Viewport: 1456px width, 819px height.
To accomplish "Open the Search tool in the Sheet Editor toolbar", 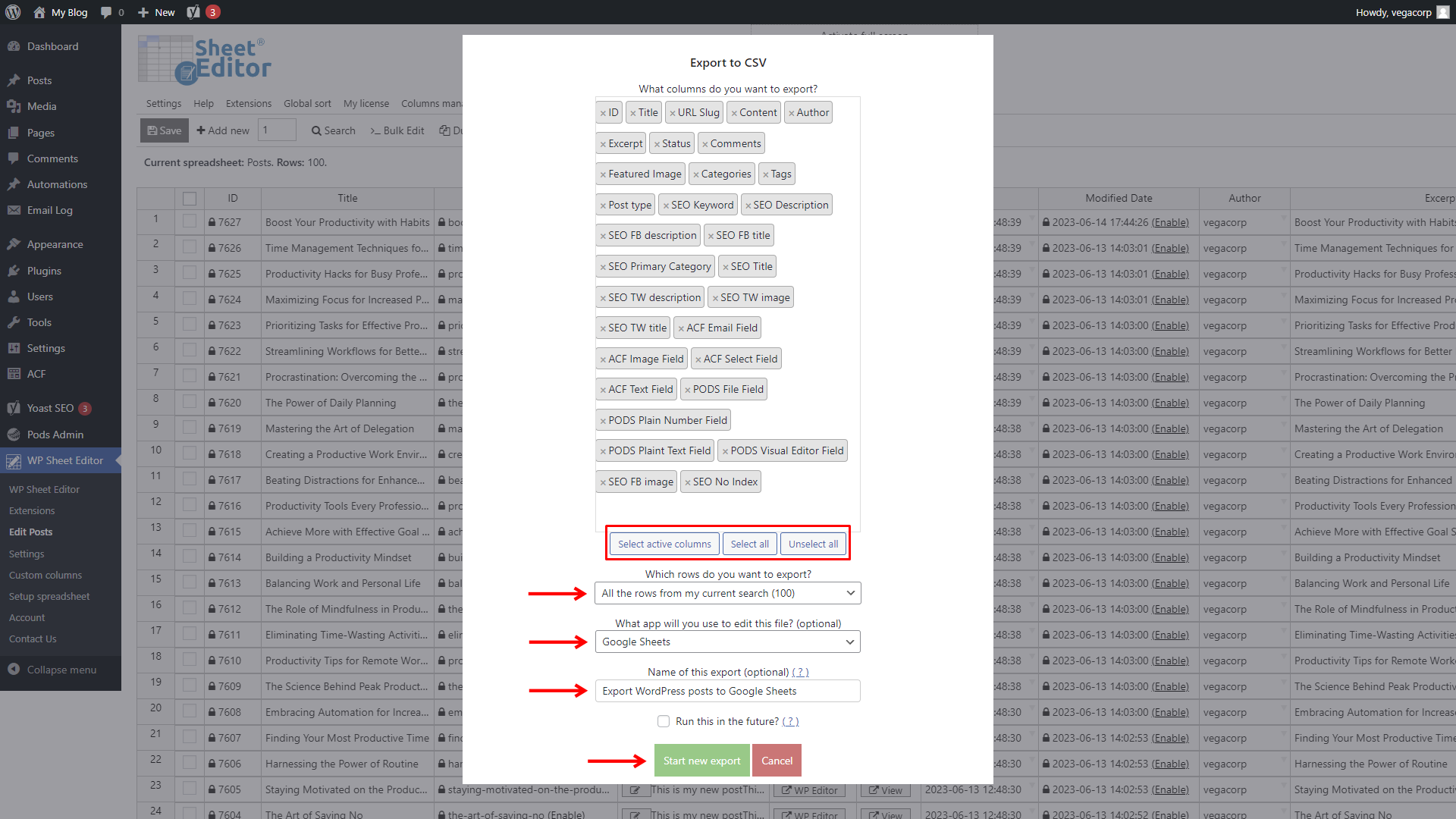I will pos(333,130).
